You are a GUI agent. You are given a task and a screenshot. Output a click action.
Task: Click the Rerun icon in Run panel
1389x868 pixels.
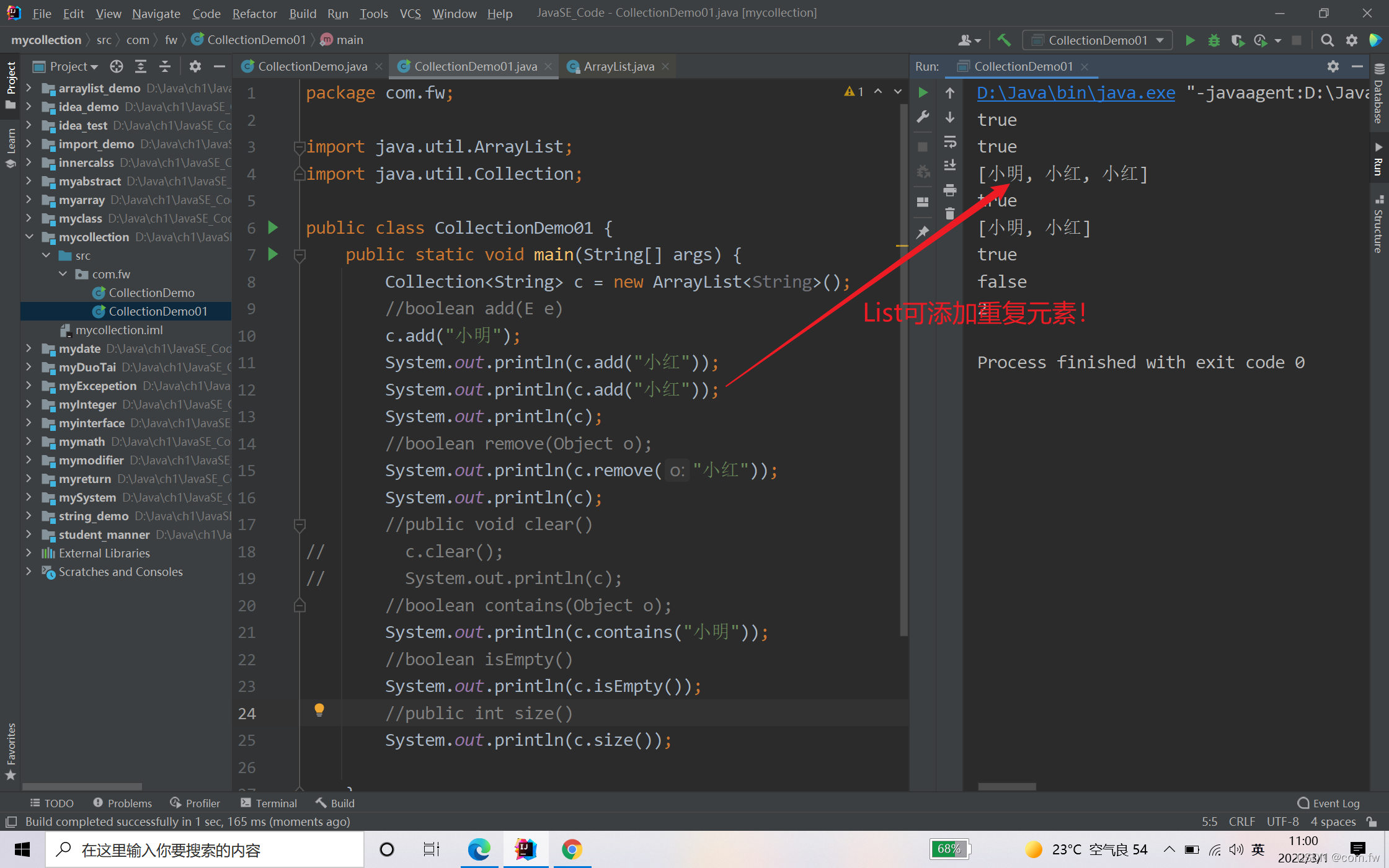(x=923, y=92)
